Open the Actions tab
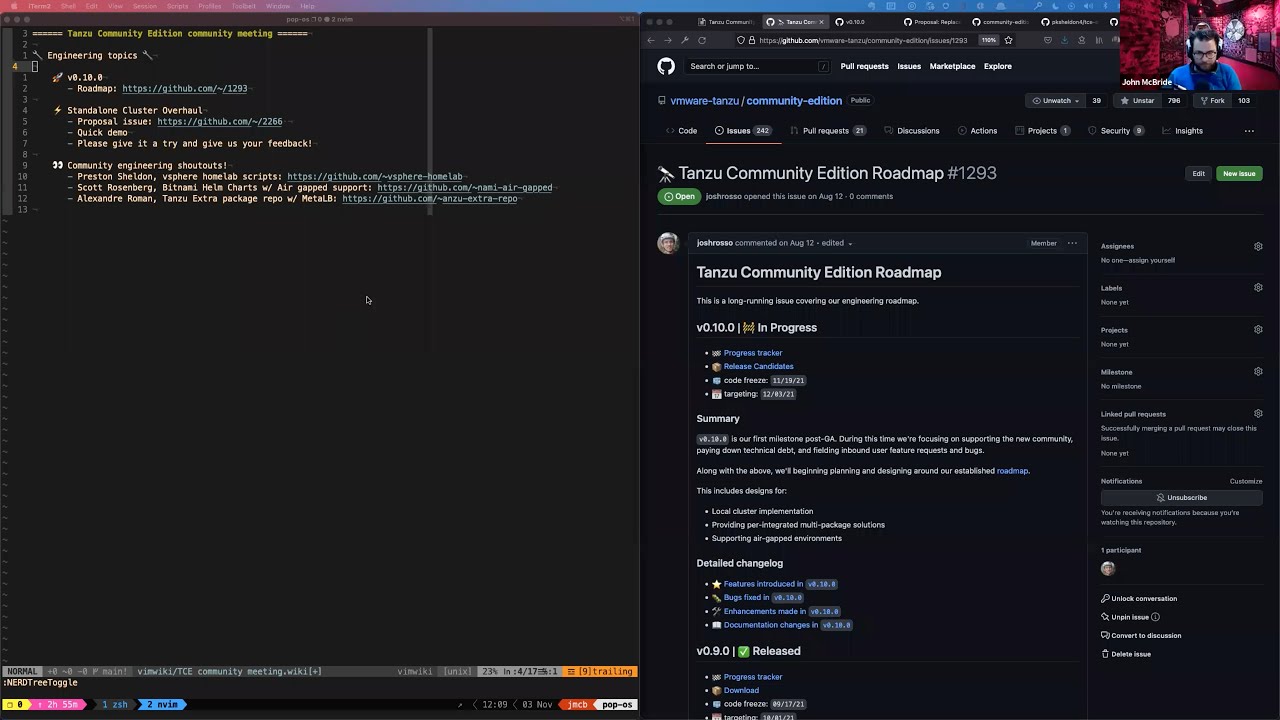Screen dimensions: 1280x720 tap(978, 131)
